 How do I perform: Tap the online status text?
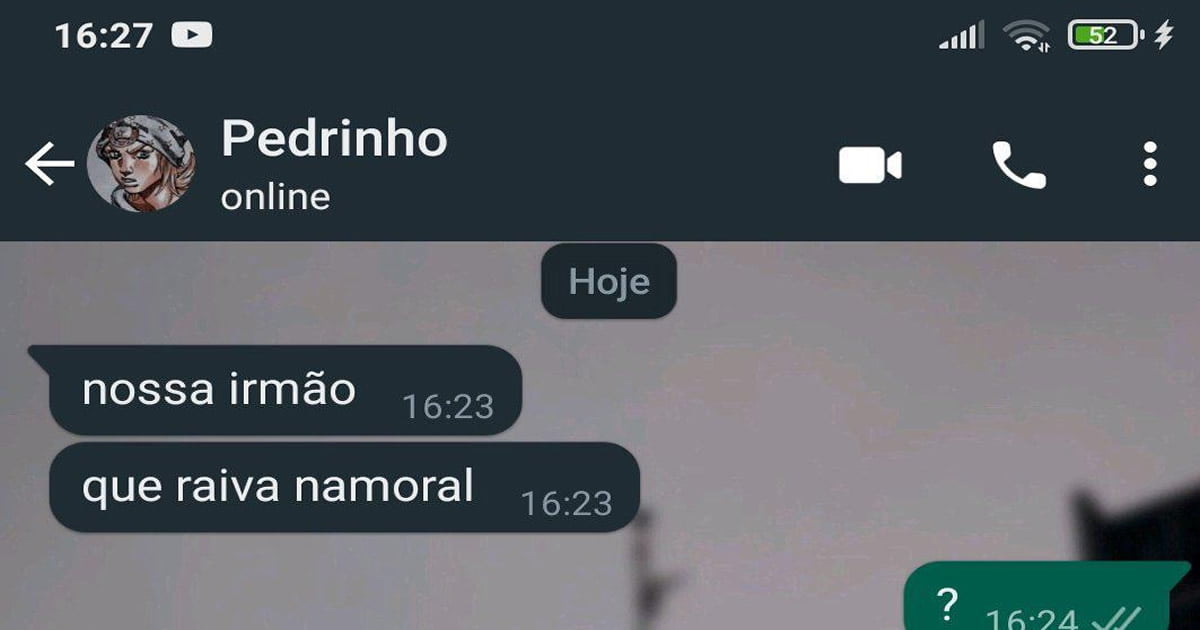pos(275,197)
